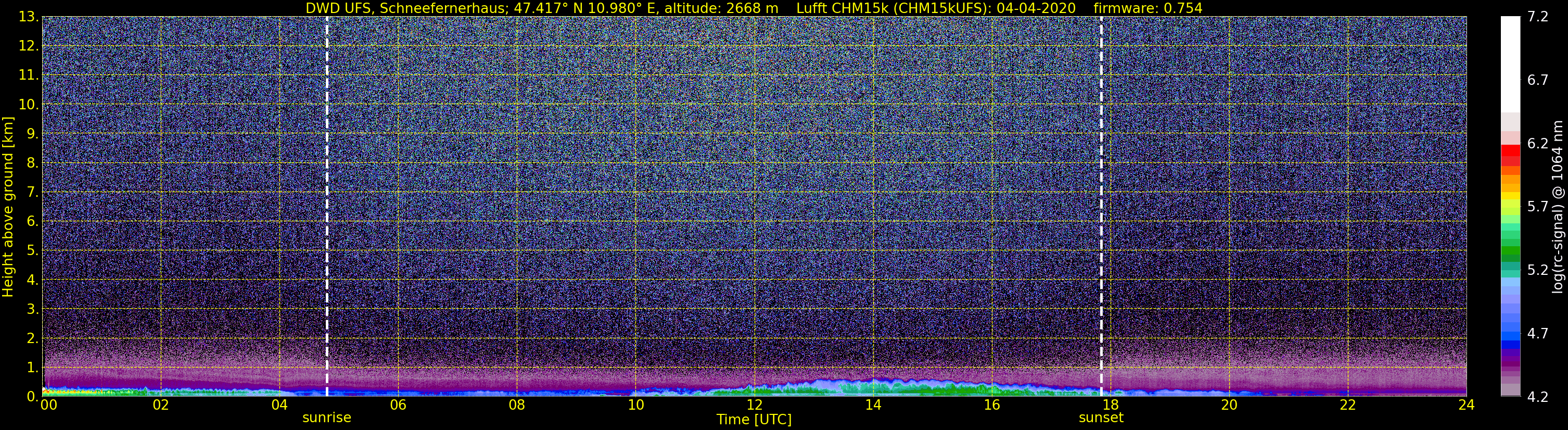Click the 4.2 colorbar tick value
Viewport: 1568px width, 430px height.
point(1538,397)
